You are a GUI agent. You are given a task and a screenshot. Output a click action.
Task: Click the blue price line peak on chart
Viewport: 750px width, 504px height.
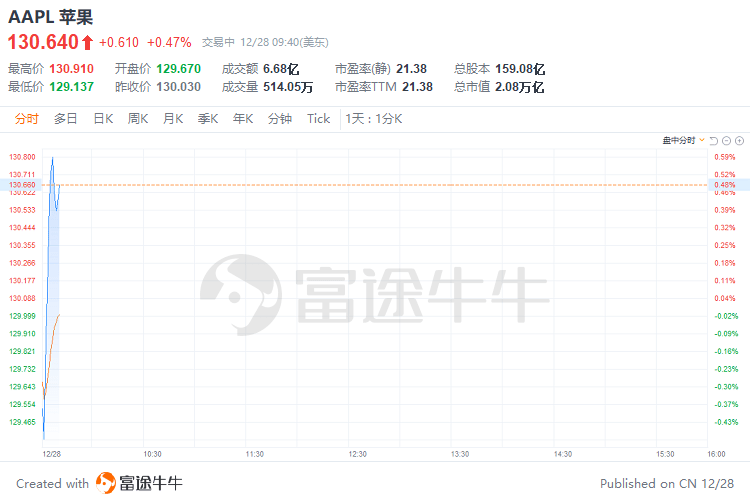point(53,158)
